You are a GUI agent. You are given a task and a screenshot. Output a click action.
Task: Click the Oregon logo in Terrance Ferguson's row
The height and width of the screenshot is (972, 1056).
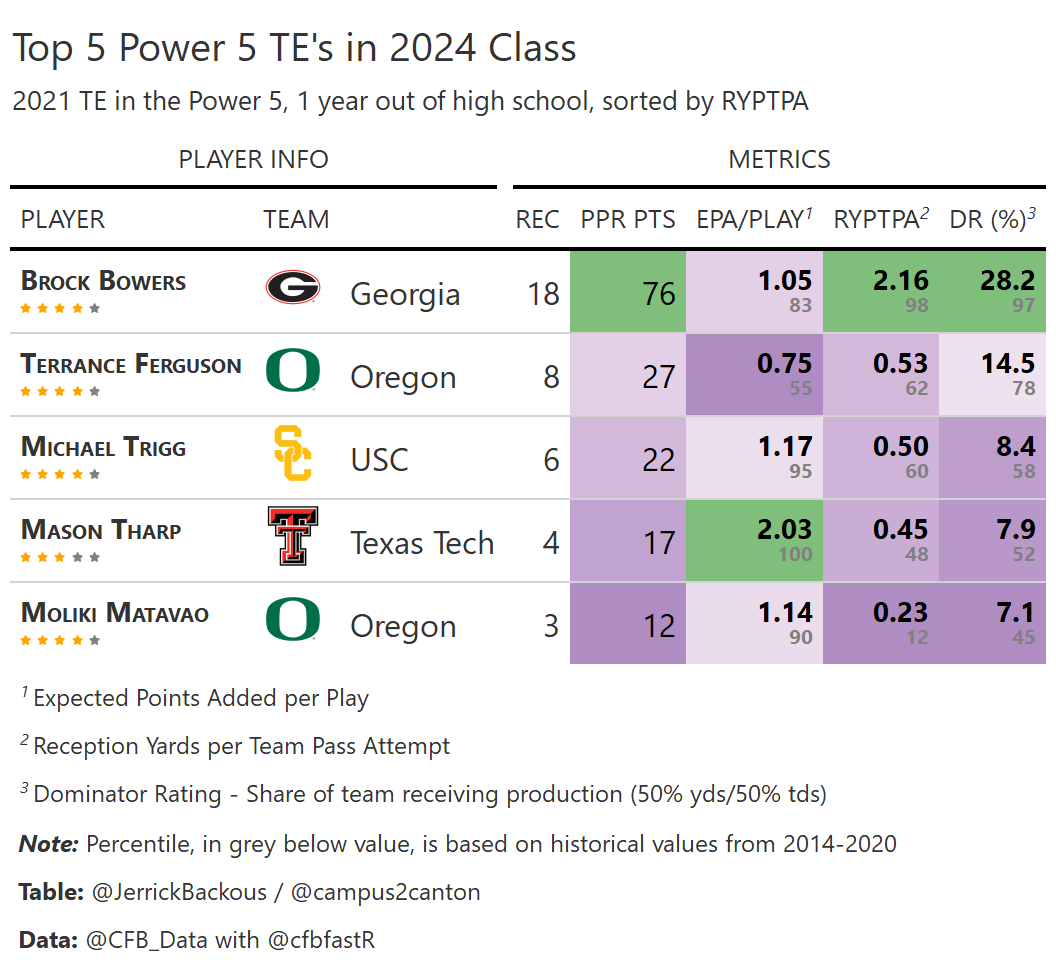click(292, 372)
